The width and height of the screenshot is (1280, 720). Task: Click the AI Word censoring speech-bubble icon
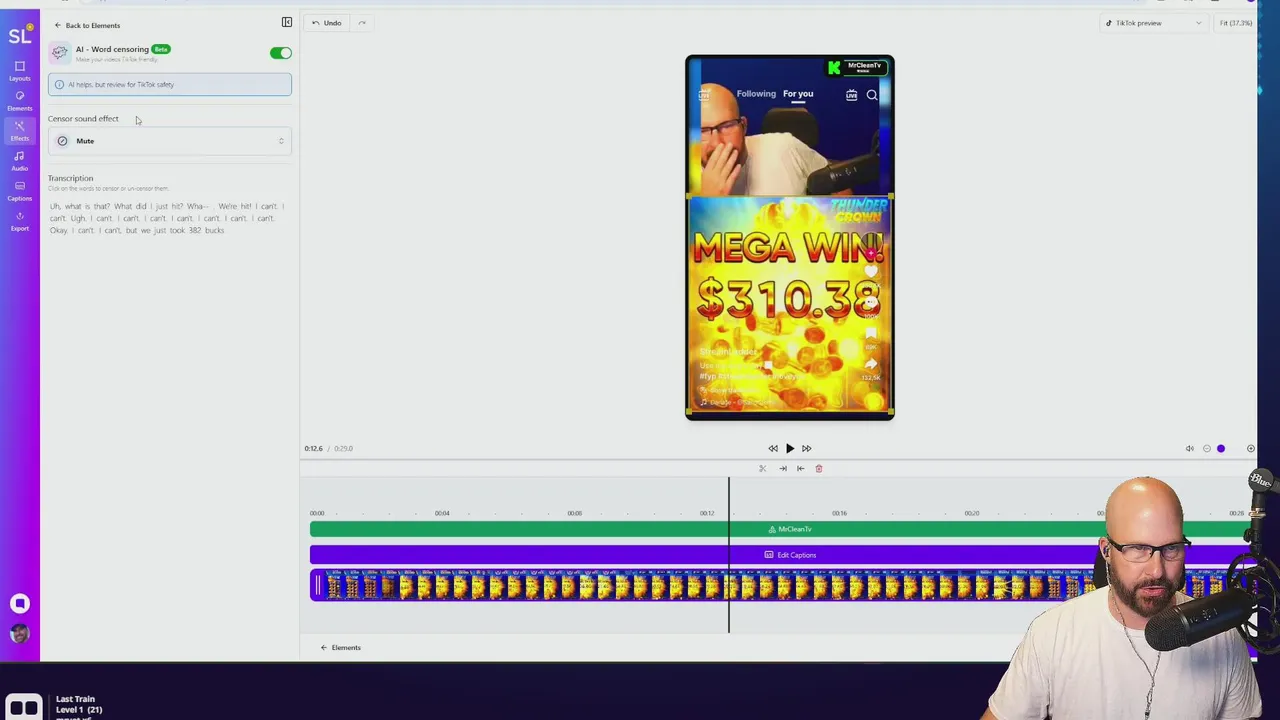(x=60, y=52)
